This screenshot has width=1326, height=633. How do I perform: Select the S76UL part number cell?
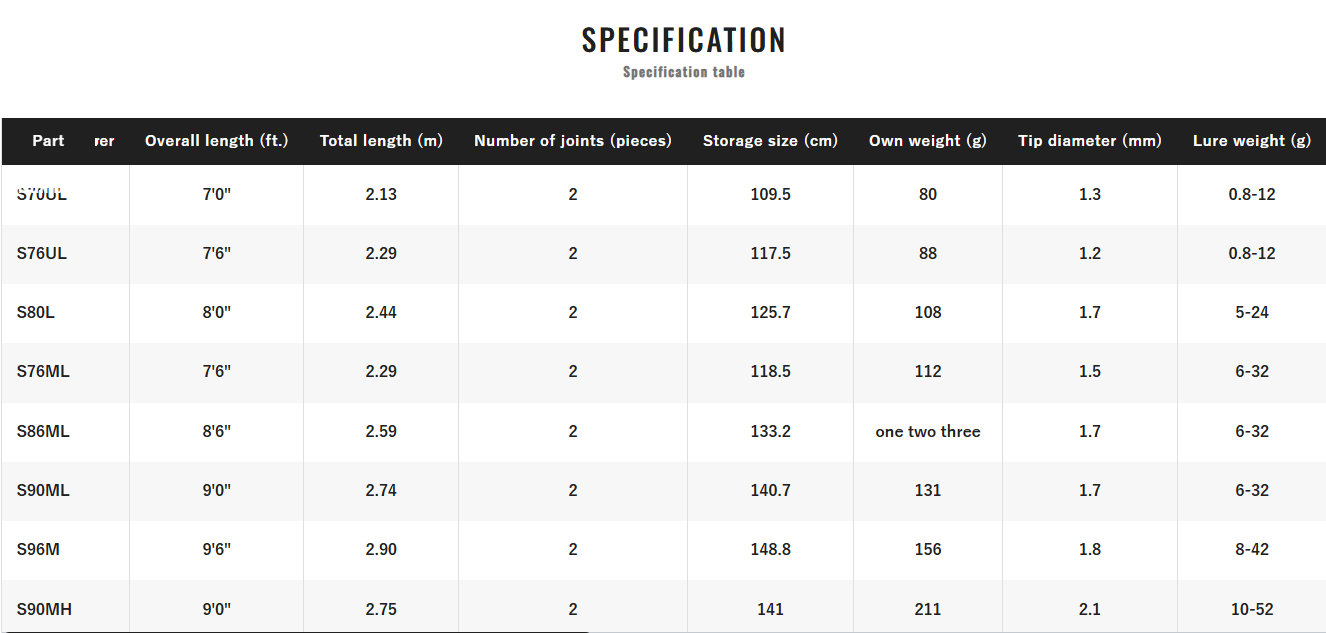[x=42, y=254]
